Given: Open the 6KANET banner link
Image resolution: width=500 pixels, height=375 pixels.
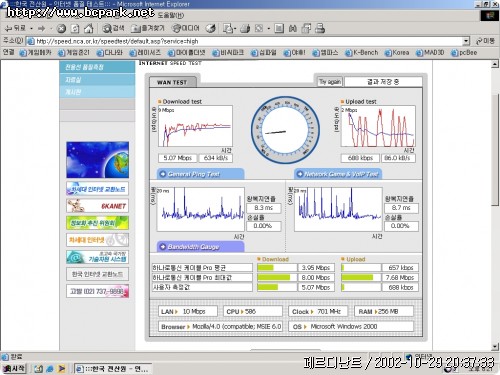Looking at the screenshot, I should coord(97,206).
